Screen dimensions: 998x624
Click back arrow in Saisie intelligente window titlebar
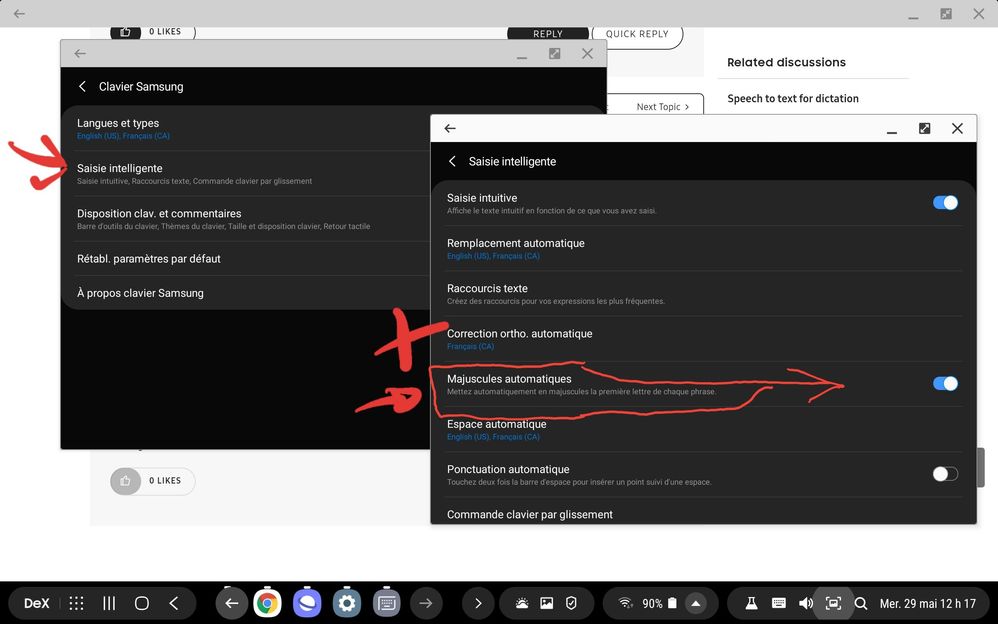point(450,128)
